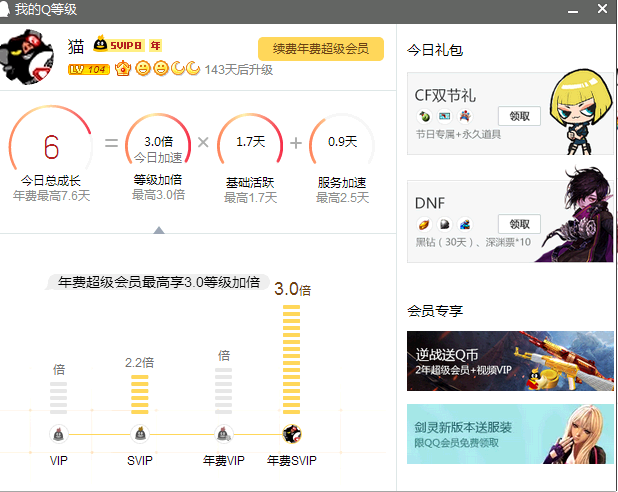Click the LV 104 level badge
This screenshot has height=492, width=618.
[89, 70]
